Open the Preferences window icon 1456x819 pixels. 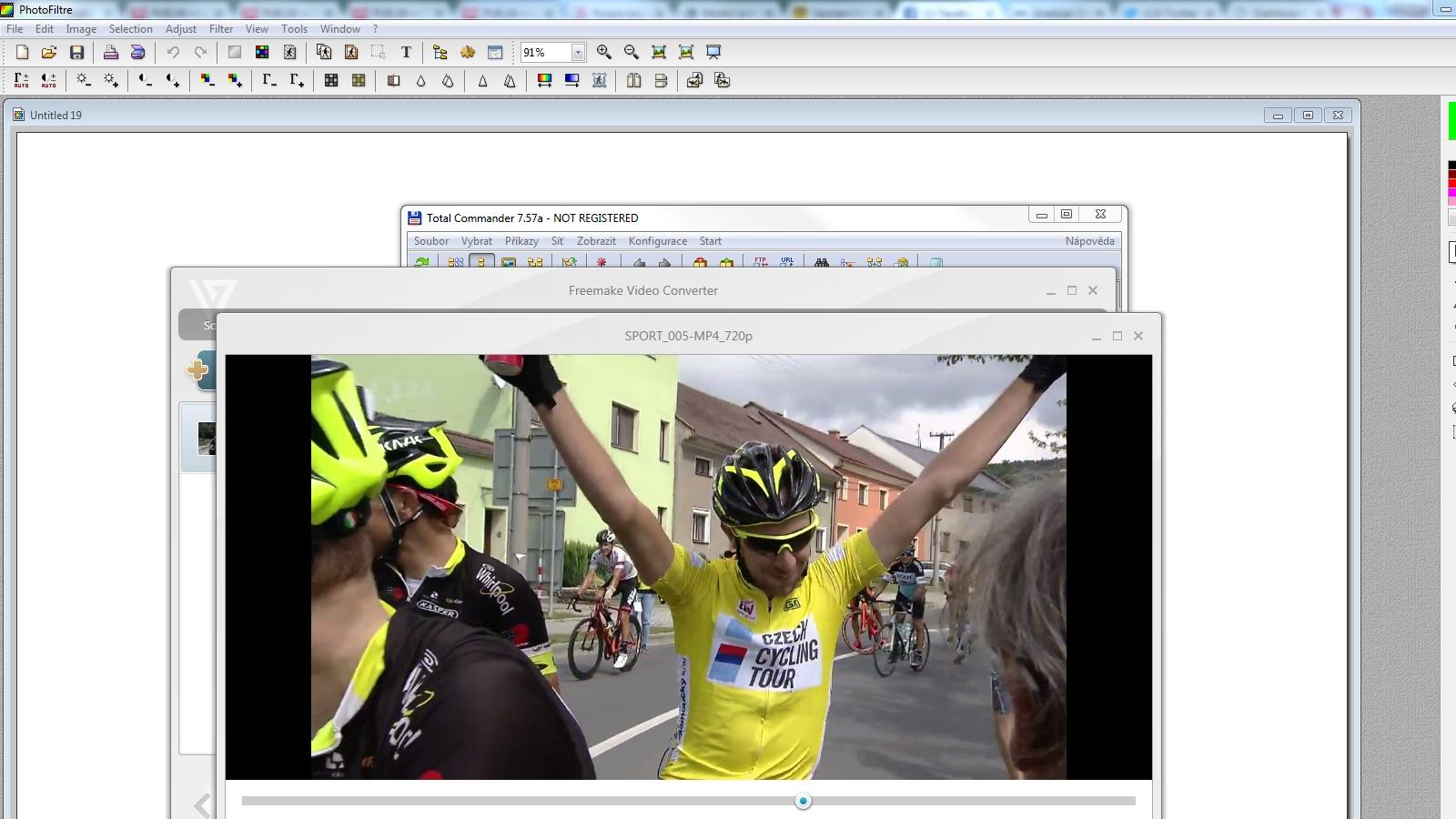495,53
